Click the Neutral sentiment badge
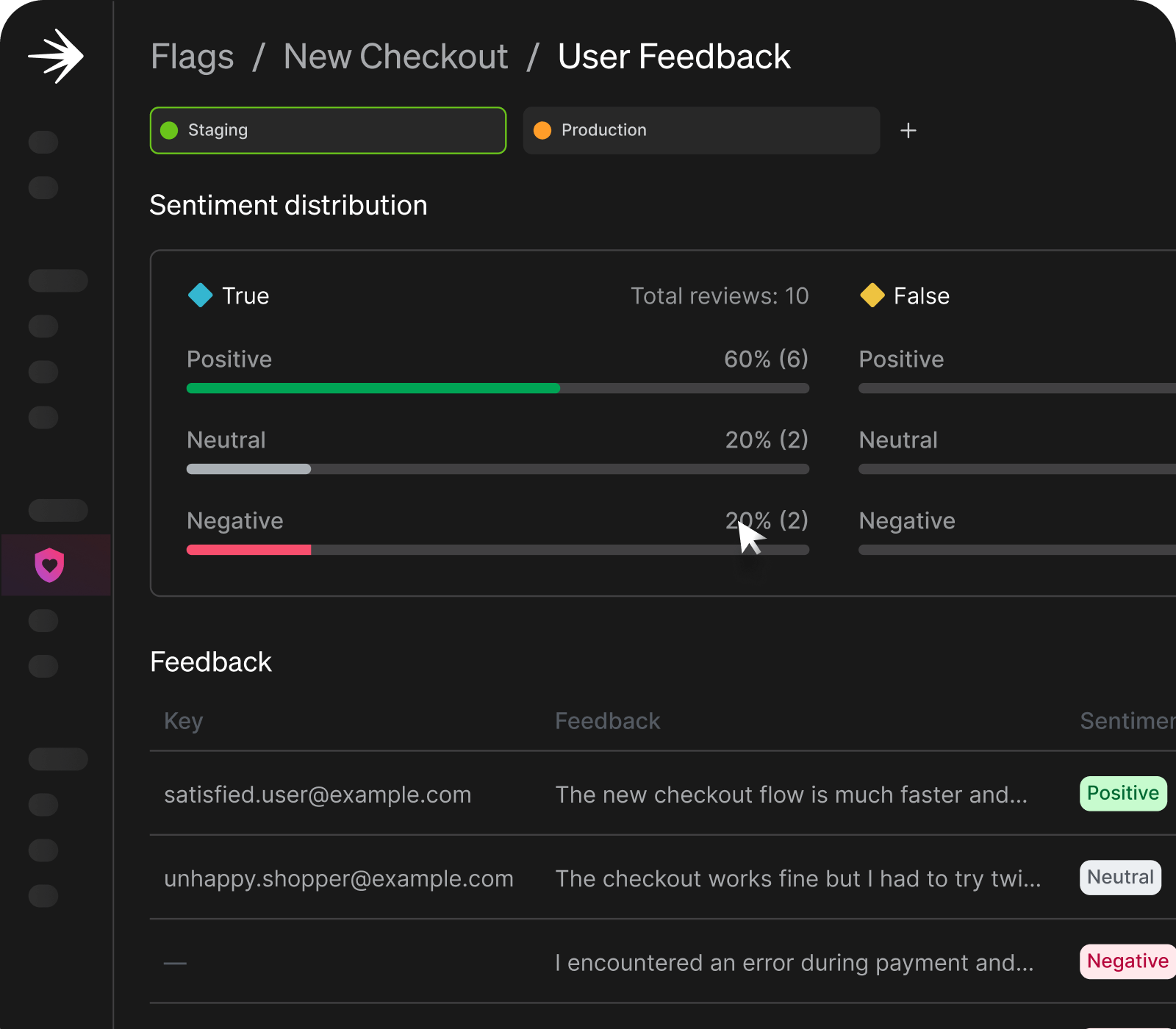Screen dimensions: 1176x1029 pos(1120,878)
